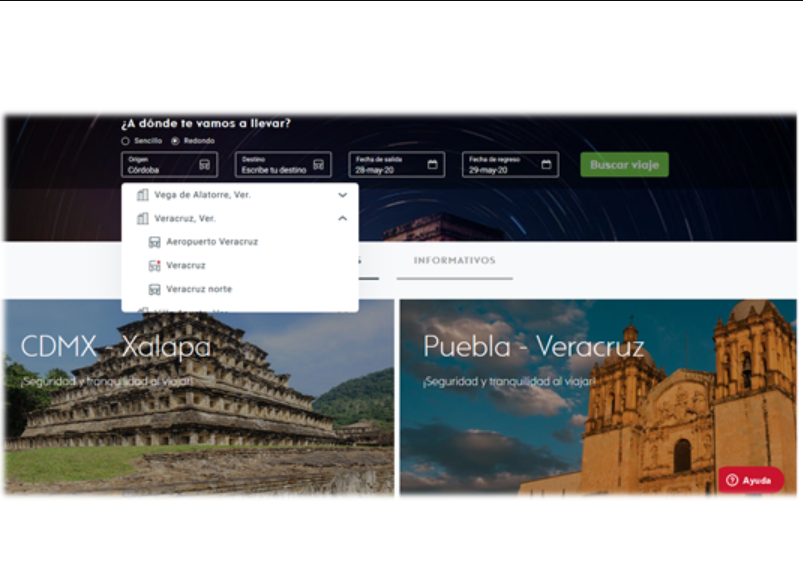Open the red Ayuda help button

tap(751, 480)
